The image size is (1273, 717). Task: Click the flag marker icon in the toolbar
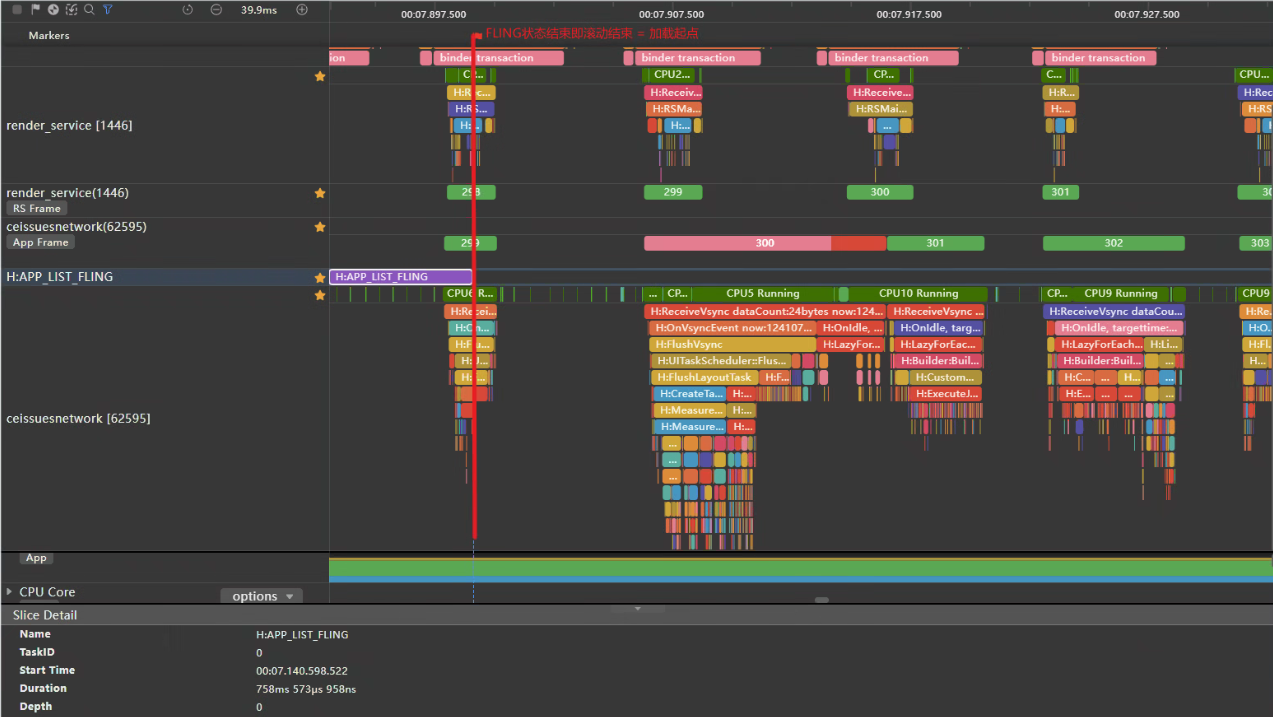[x=35, y=9]
